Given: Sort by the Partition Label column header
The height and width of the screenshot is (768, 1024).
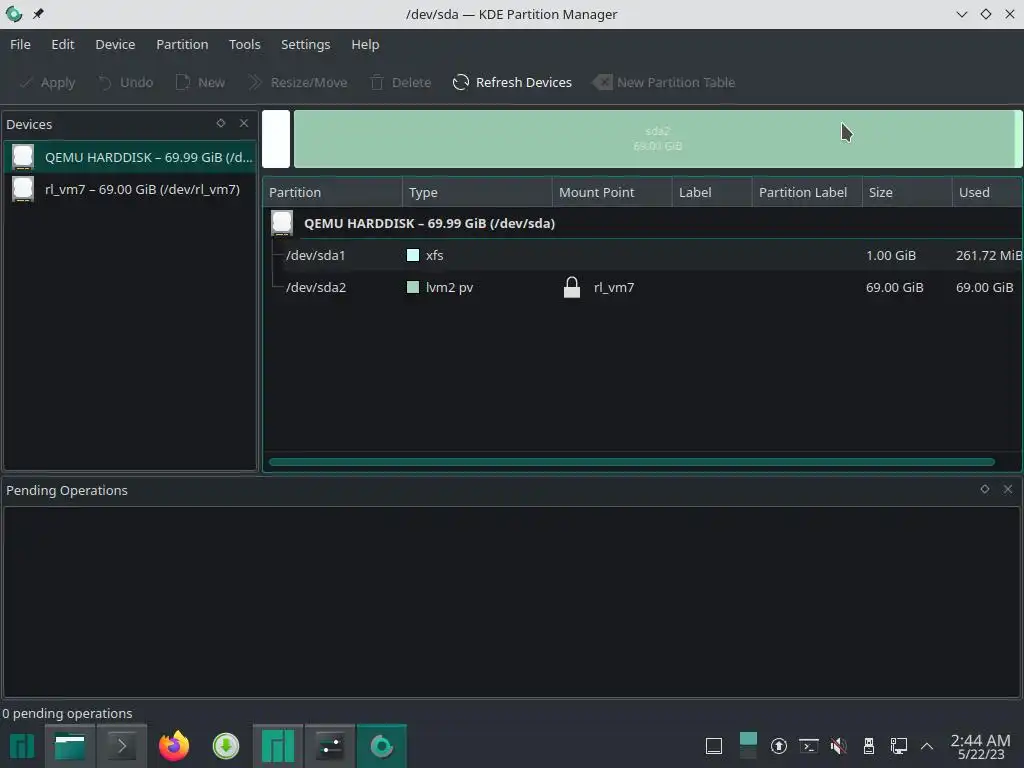Looking at the screenshot, I should coord(807,192).
